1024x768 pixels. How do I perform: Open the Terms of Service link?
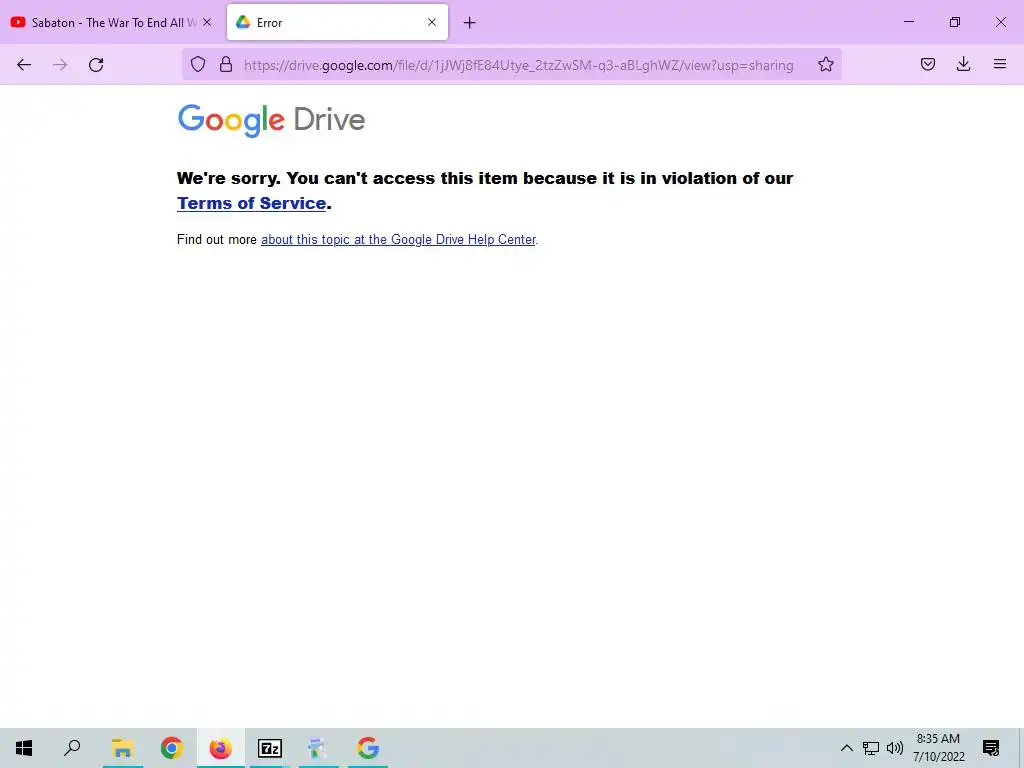[251, 203]
